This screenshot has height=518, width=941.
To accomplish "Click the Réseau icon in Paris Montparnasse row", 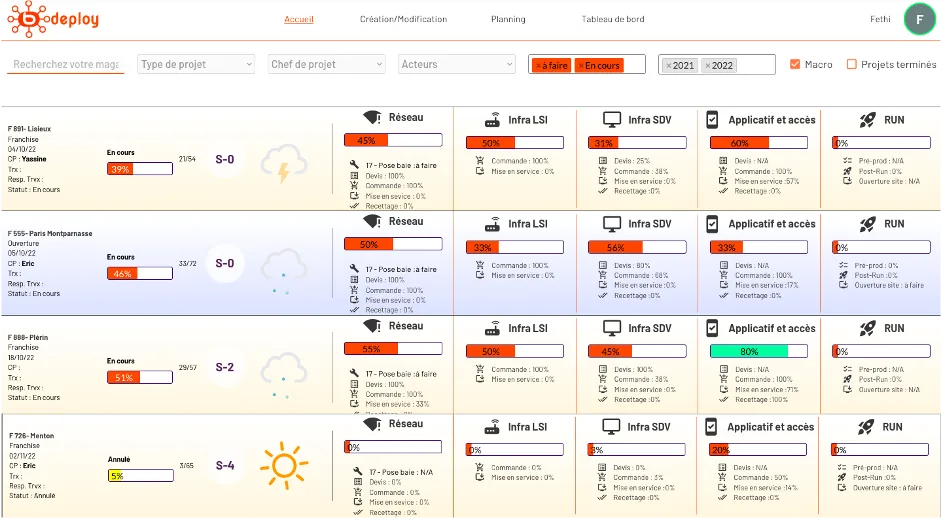I will point(372,221).
